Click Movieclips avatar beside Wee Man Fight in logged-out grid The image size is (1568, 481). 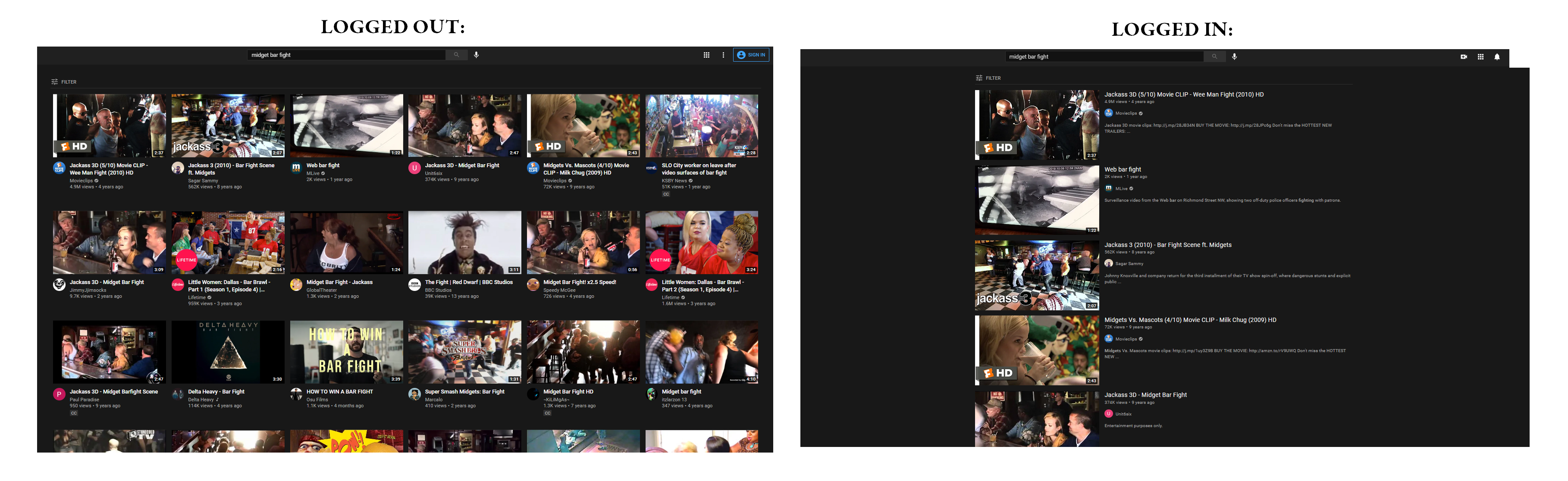(x=59, y=168)
